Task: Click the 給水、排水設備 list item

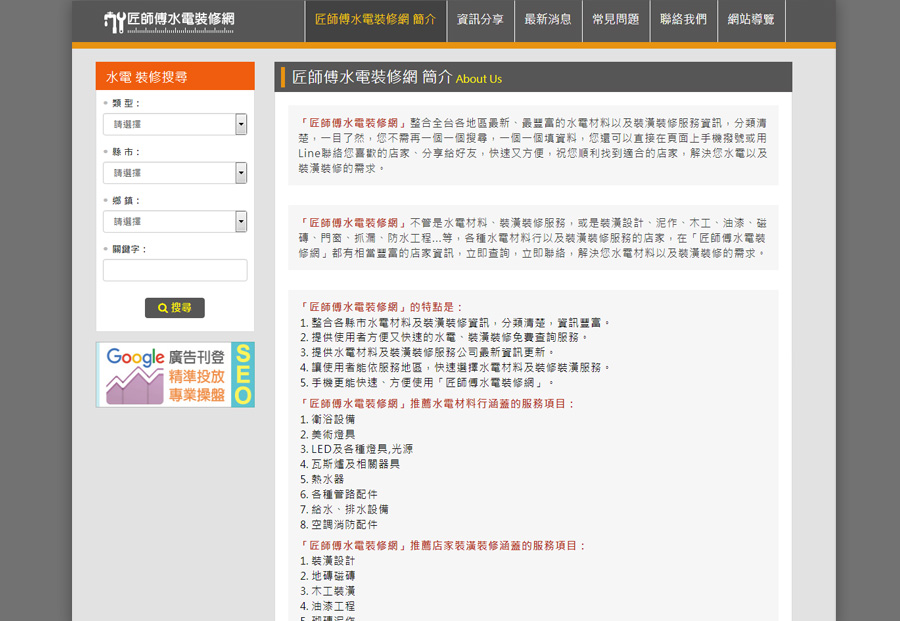Action: coord(344,509)
